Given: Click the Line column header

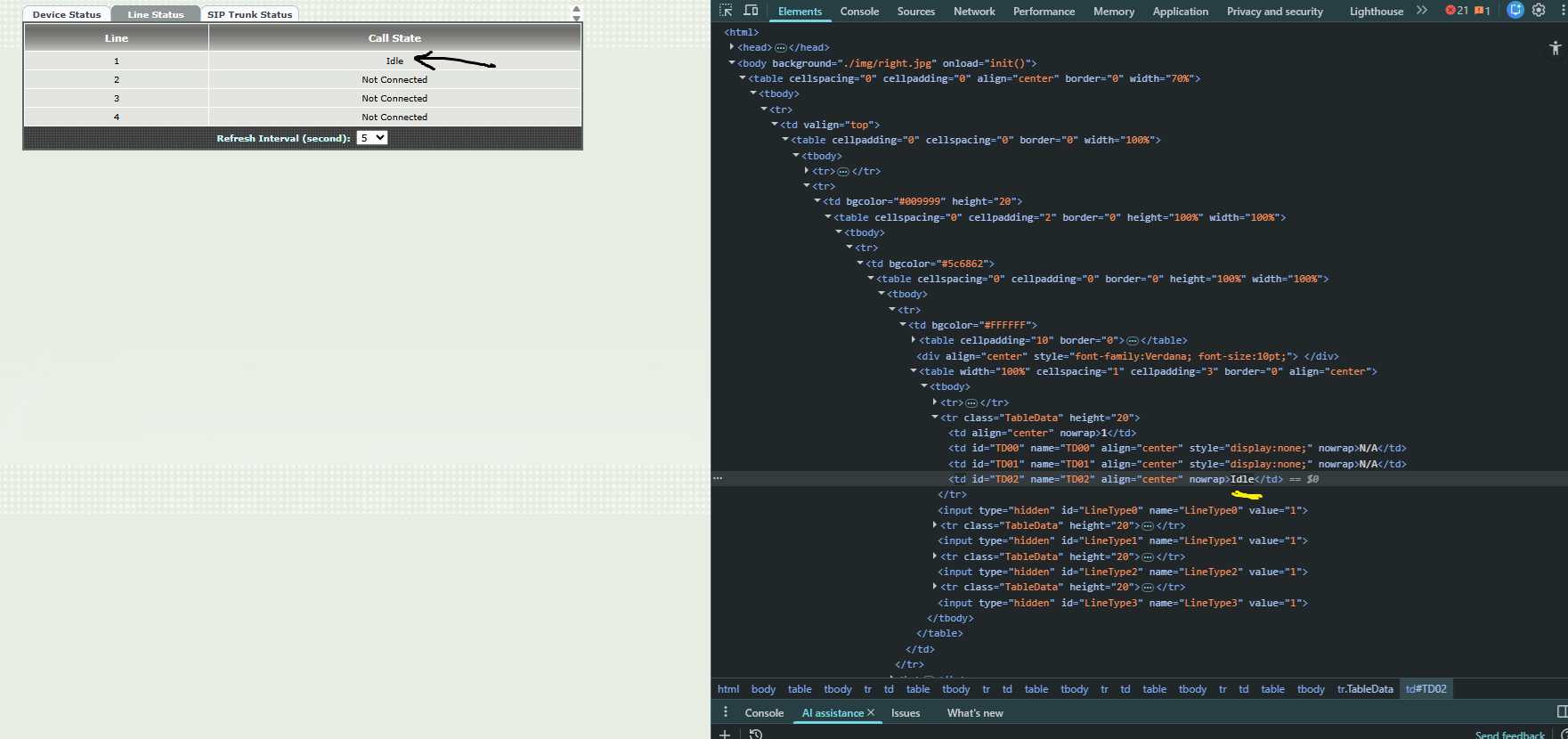Looking at the screenshot, I should tap(117, 38).
